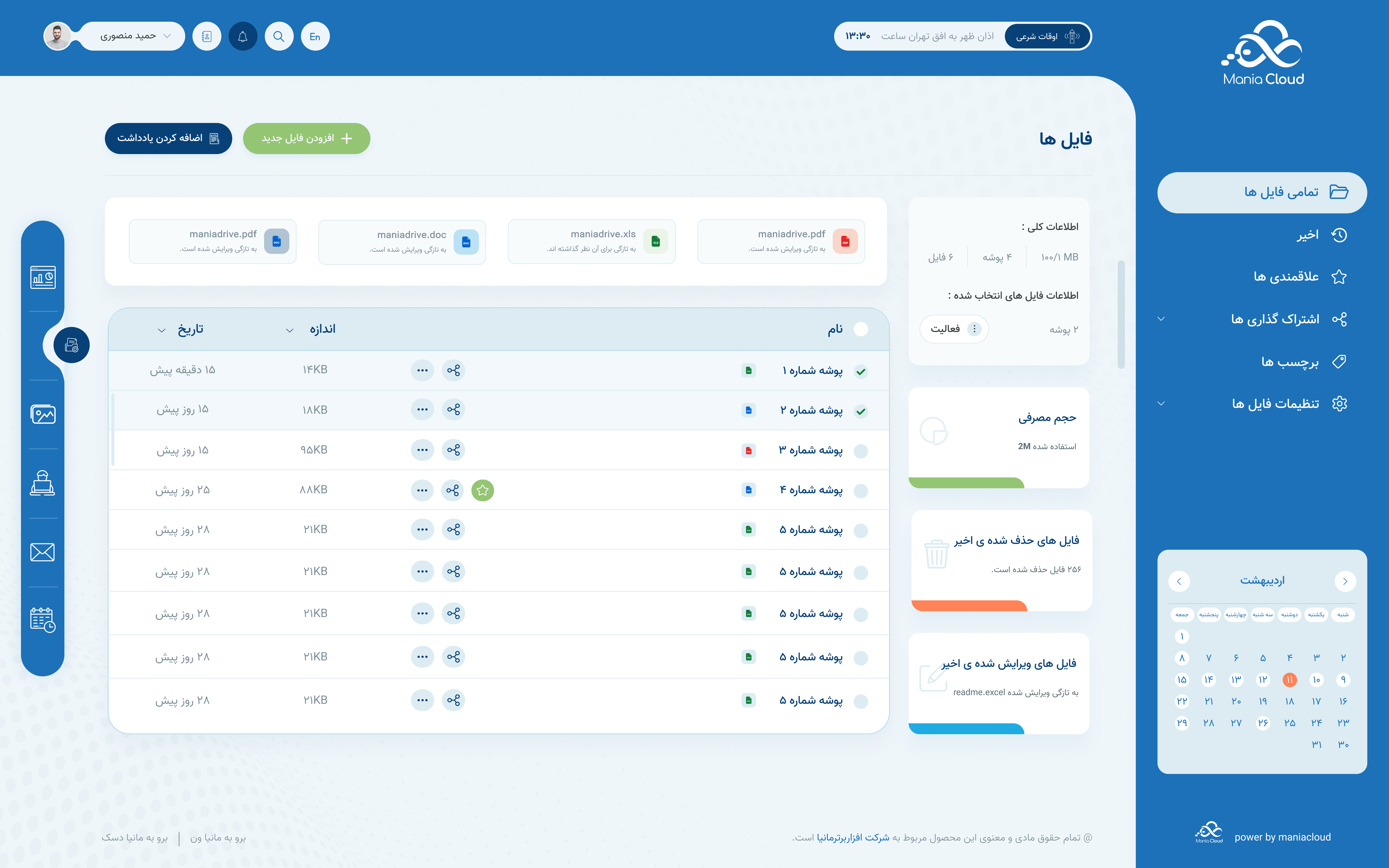Switch language with the En button
This screenshot has width=1389, height=868.
[x=315, y=36]
